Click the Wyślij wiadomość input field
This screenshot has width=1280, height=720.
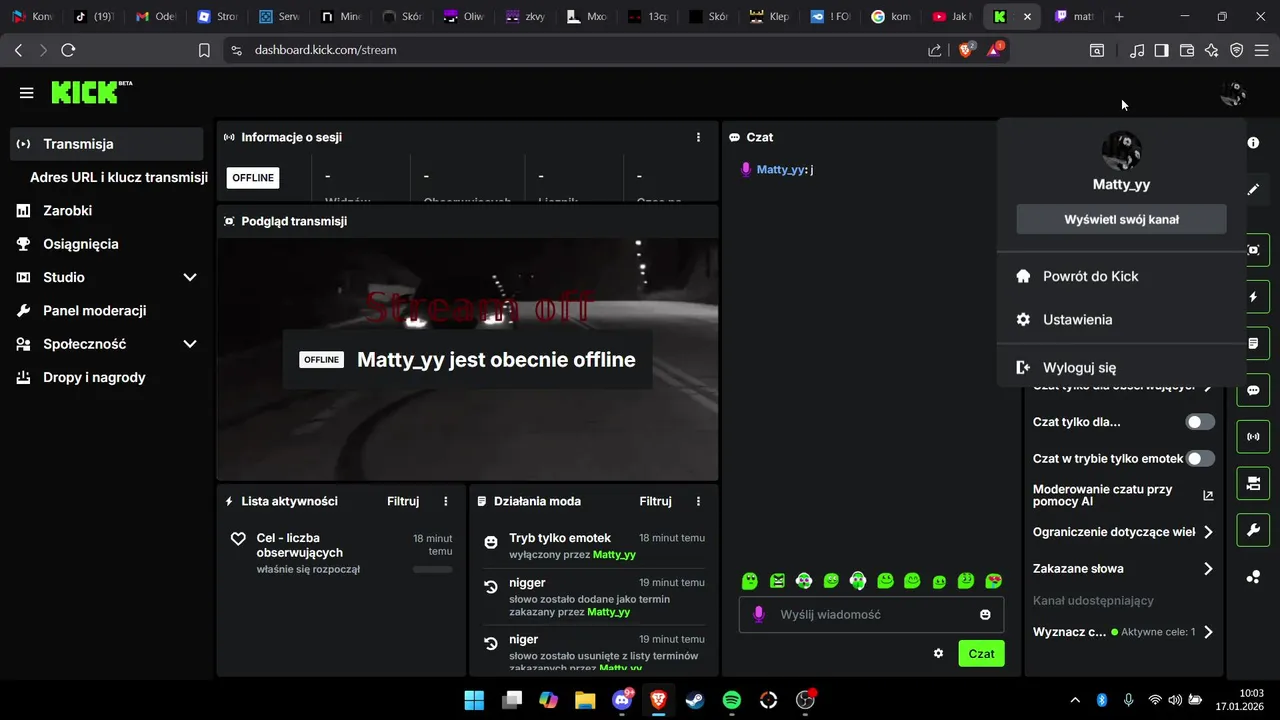[871, 614]
